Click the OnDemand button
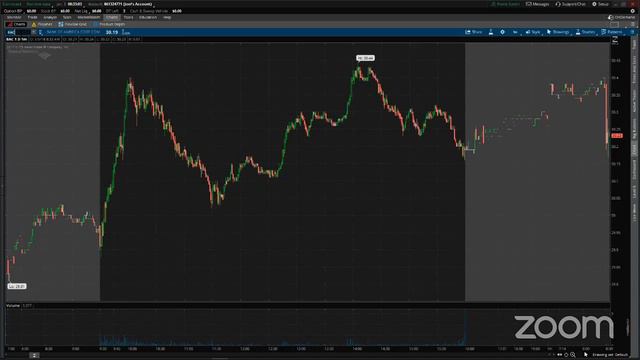Screen dimensions: 640x360 tap(622, 18)
